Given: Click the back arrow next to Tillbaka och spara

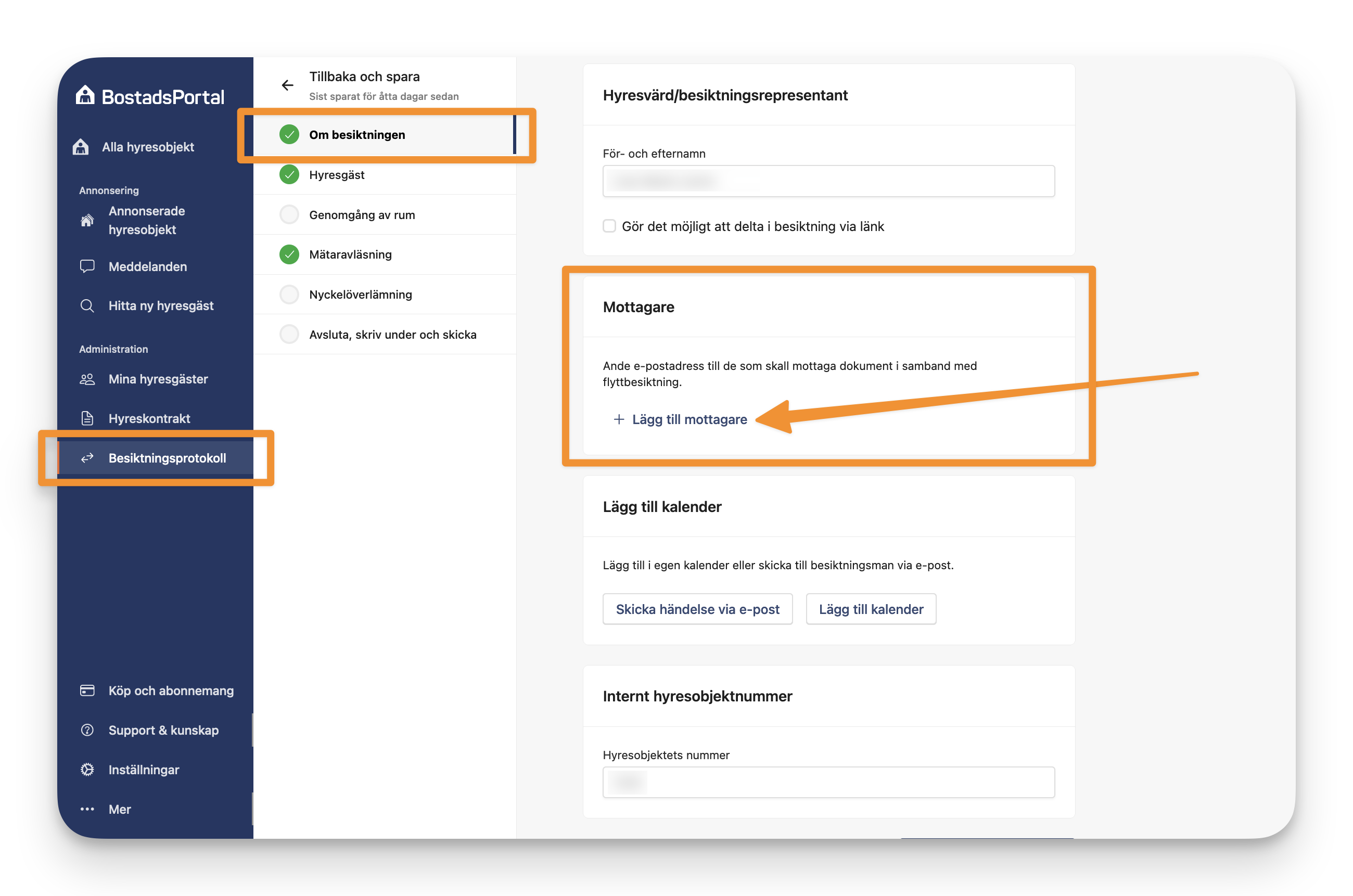Looking at the screenshot, I should [x=287, y=85].
